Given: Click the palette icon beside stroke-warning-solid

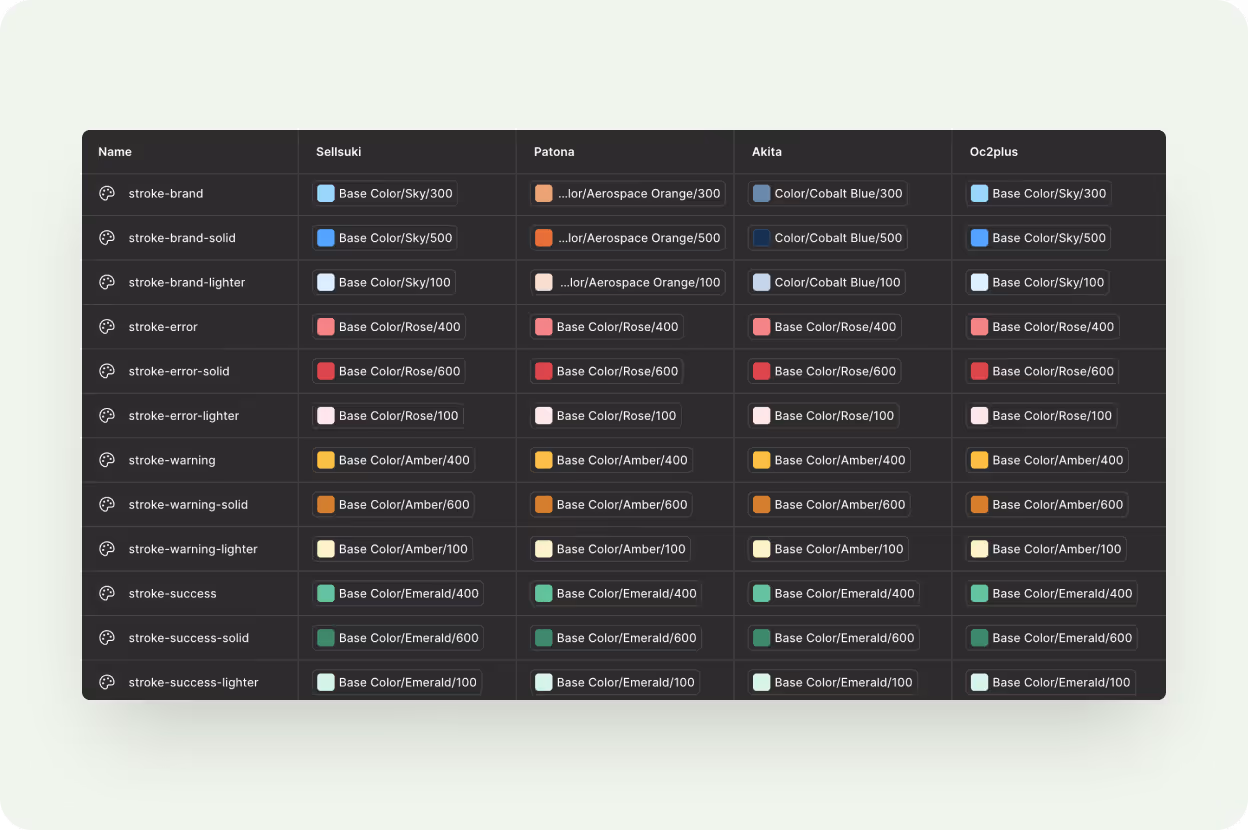Looking at the screenshot, I should pyautogui.click(x=107, y=504).
